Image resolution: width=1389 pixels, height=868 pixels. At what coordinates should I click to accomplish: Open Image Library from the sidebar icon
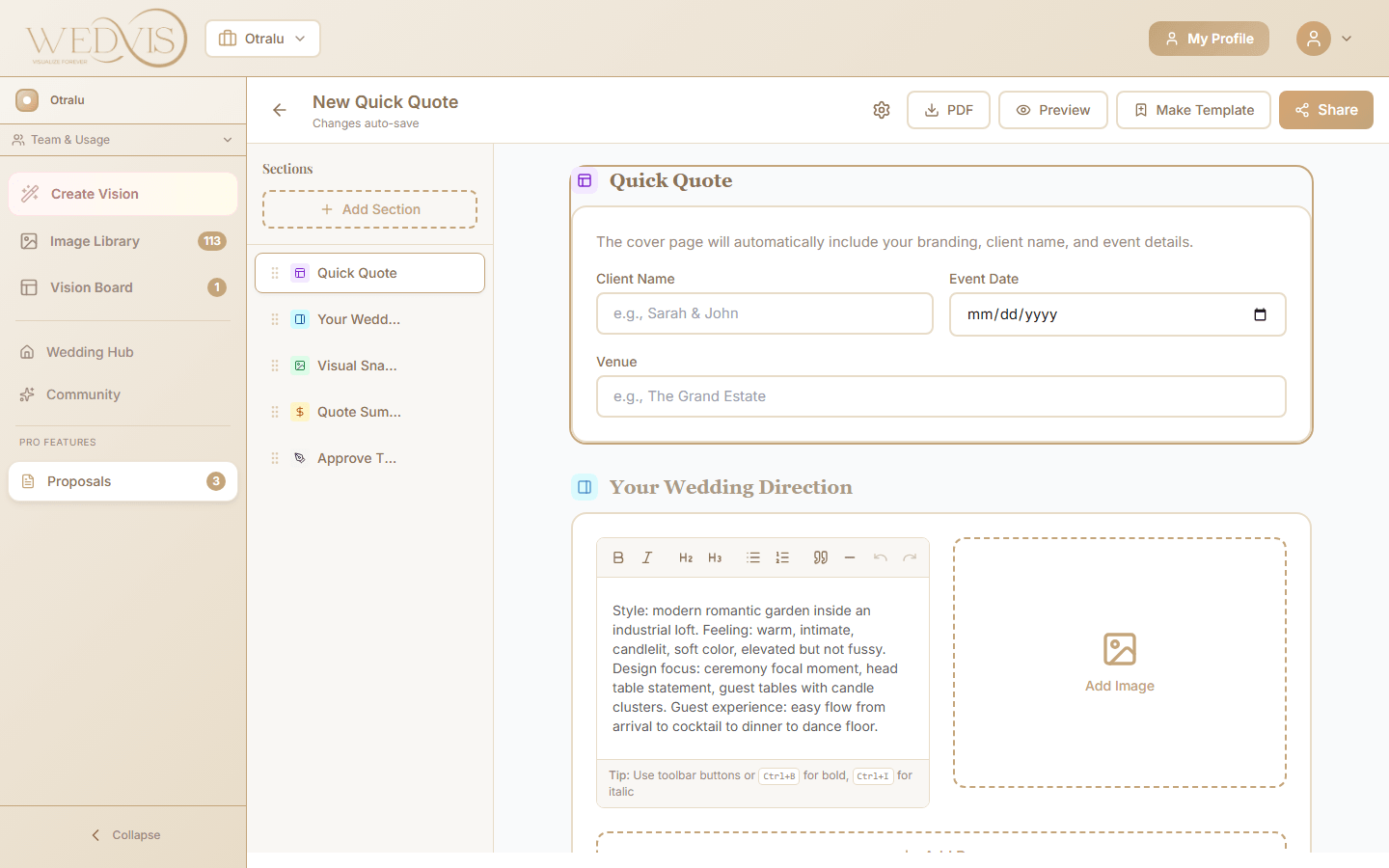click(27, 240)
